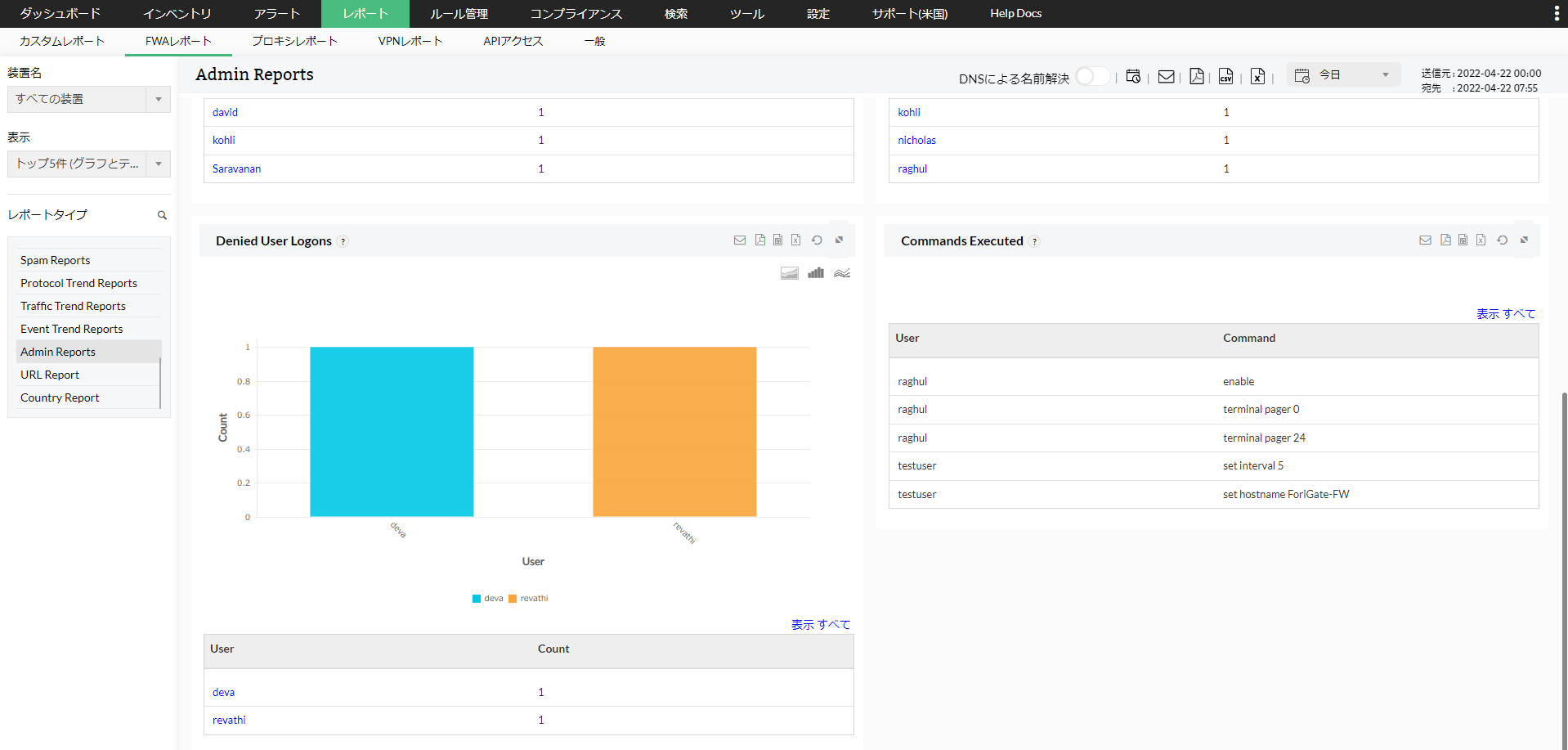Open help tooltip for Commands Executed

tap(1034, 241)
